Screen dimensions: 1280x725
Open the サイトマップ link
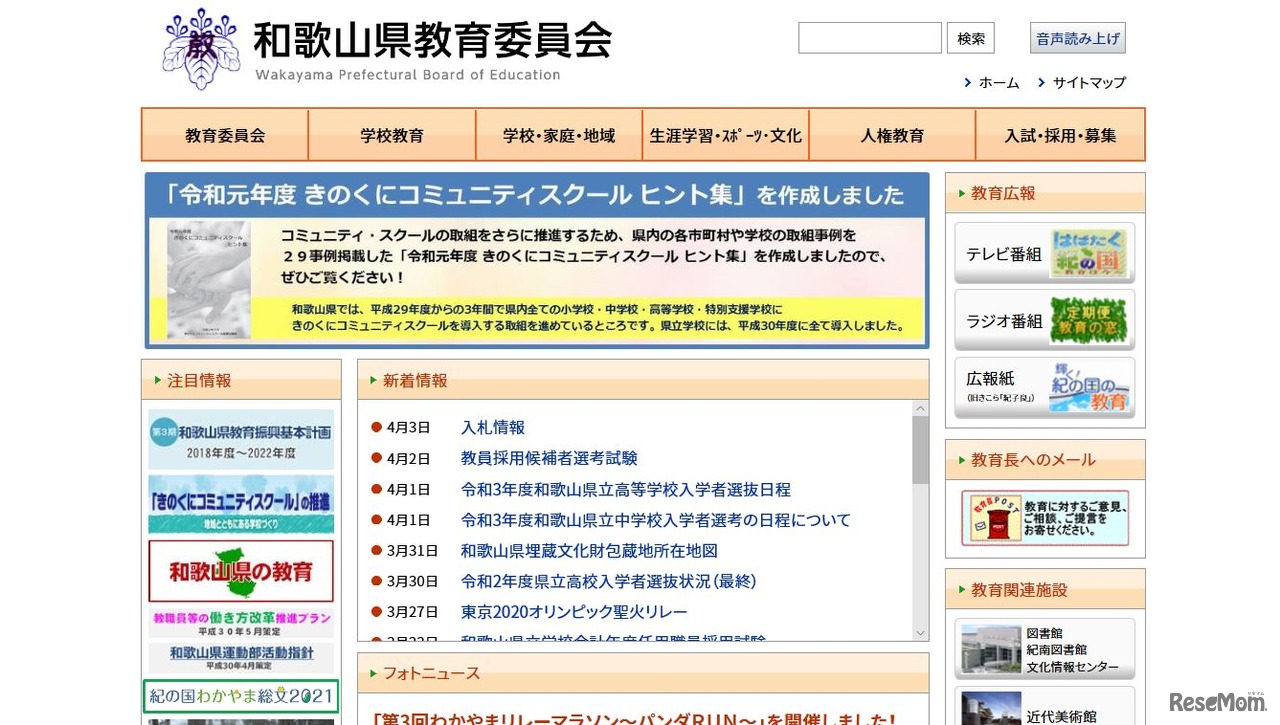point(1088,83)
